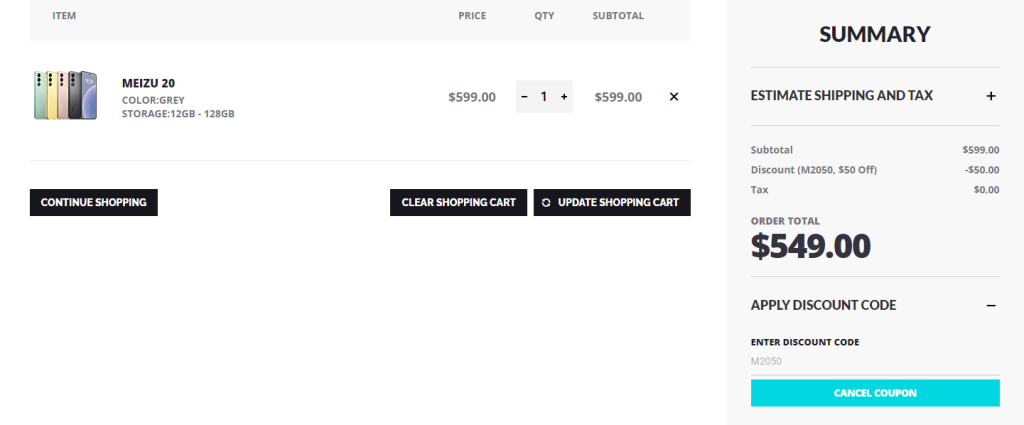This screenshot has height=425, width=1024.
Task: Click the refresh icon in Update Shopping Cart
Action: click(x=546, y=202)
